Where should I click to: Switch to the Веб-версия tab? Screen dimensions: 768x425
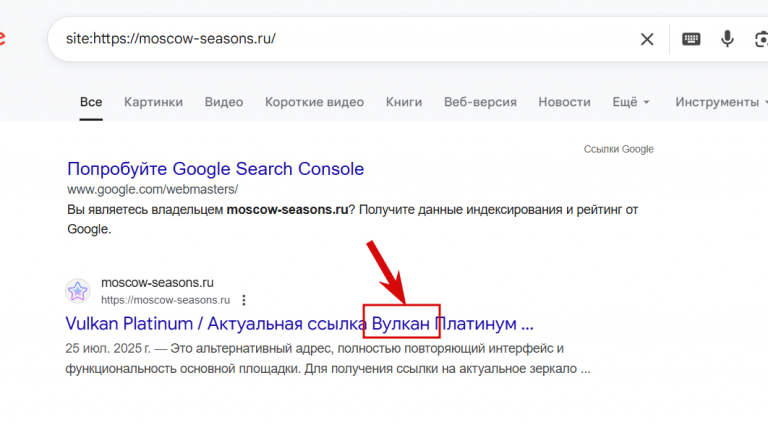pos(480,102)
